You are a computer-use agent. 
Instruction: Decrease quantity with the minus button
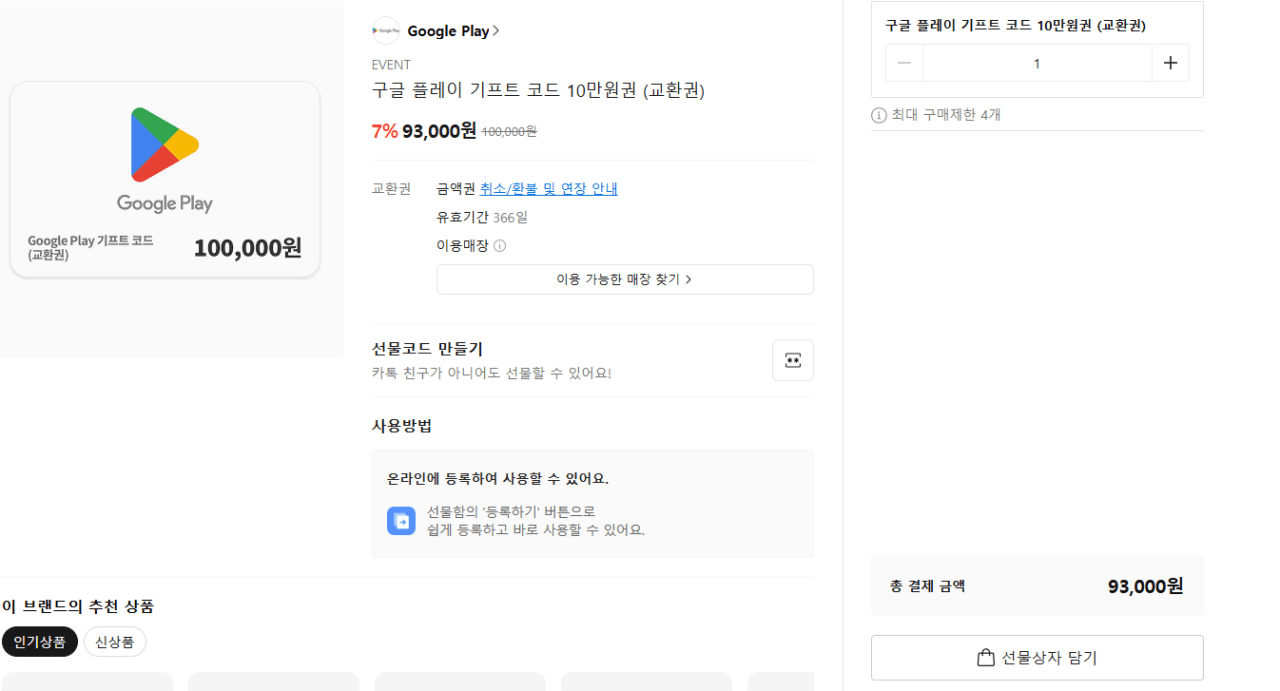(904, 62)
